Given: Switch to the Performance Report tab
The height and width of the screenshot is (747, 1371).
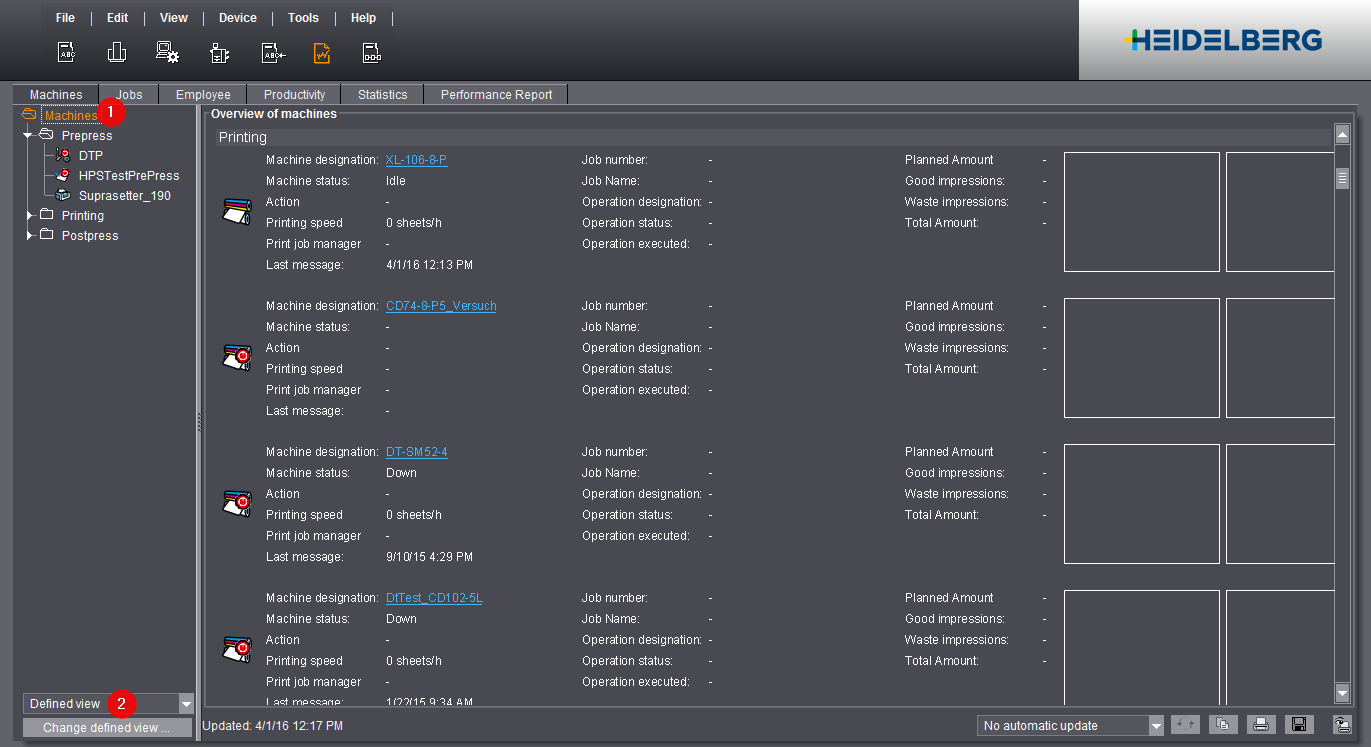Looking at the screenshot, I should [496, 95].
